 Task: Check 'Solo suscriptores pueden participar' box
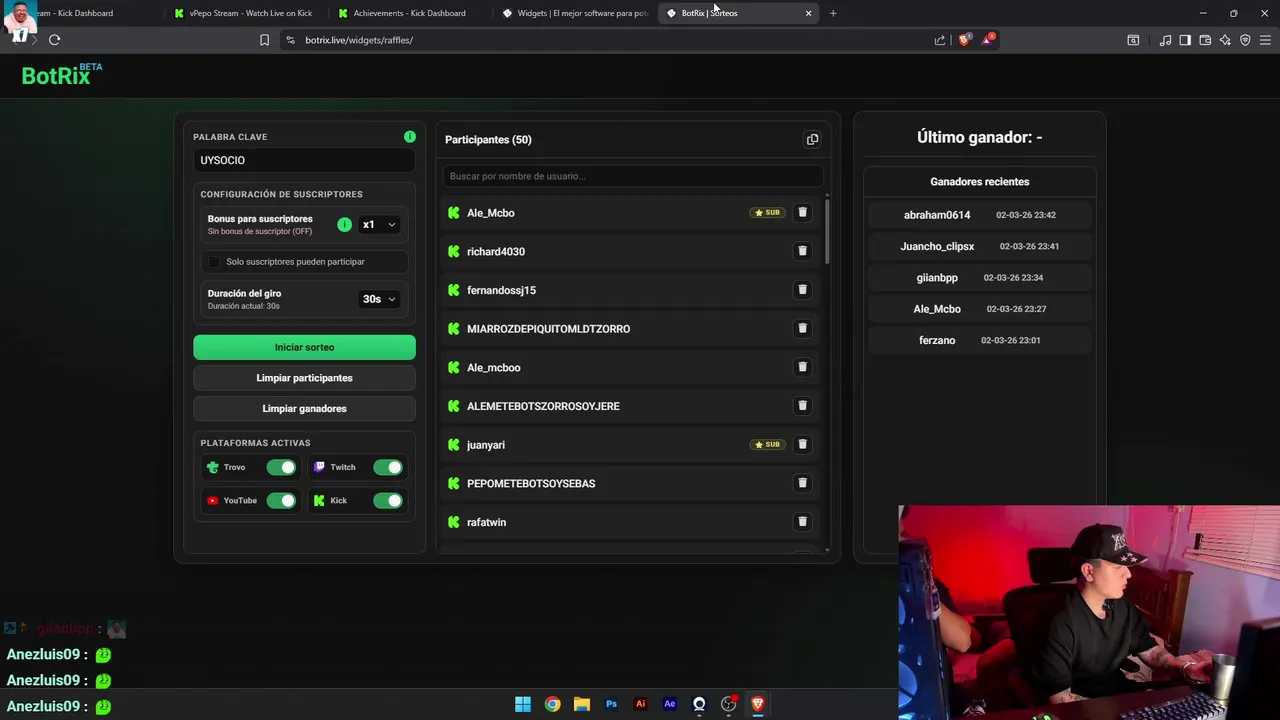pyautogui.click(x=213, y=262)
